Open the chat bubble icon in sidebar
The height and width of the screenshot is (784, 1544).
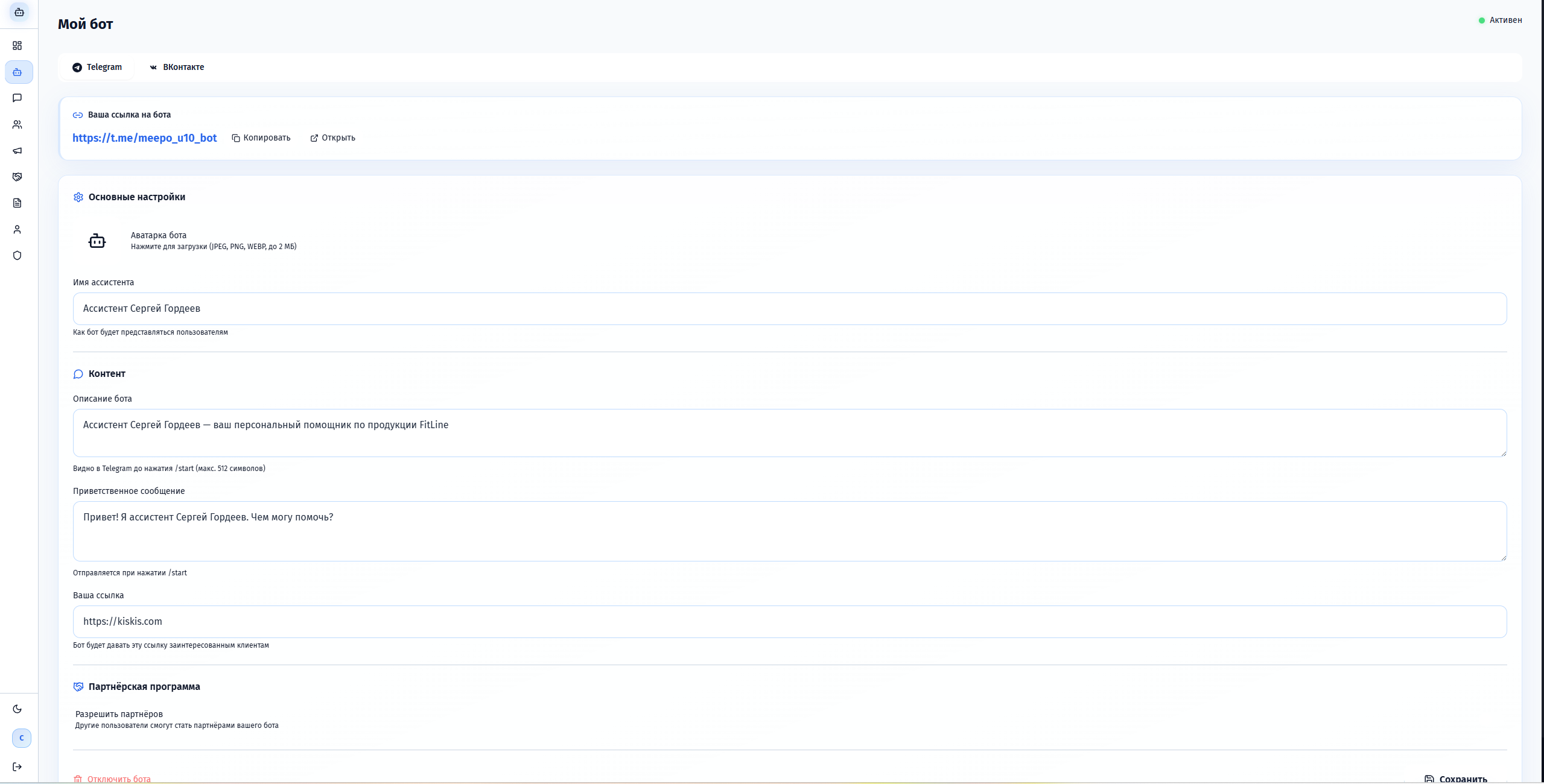tap(17, 98)
